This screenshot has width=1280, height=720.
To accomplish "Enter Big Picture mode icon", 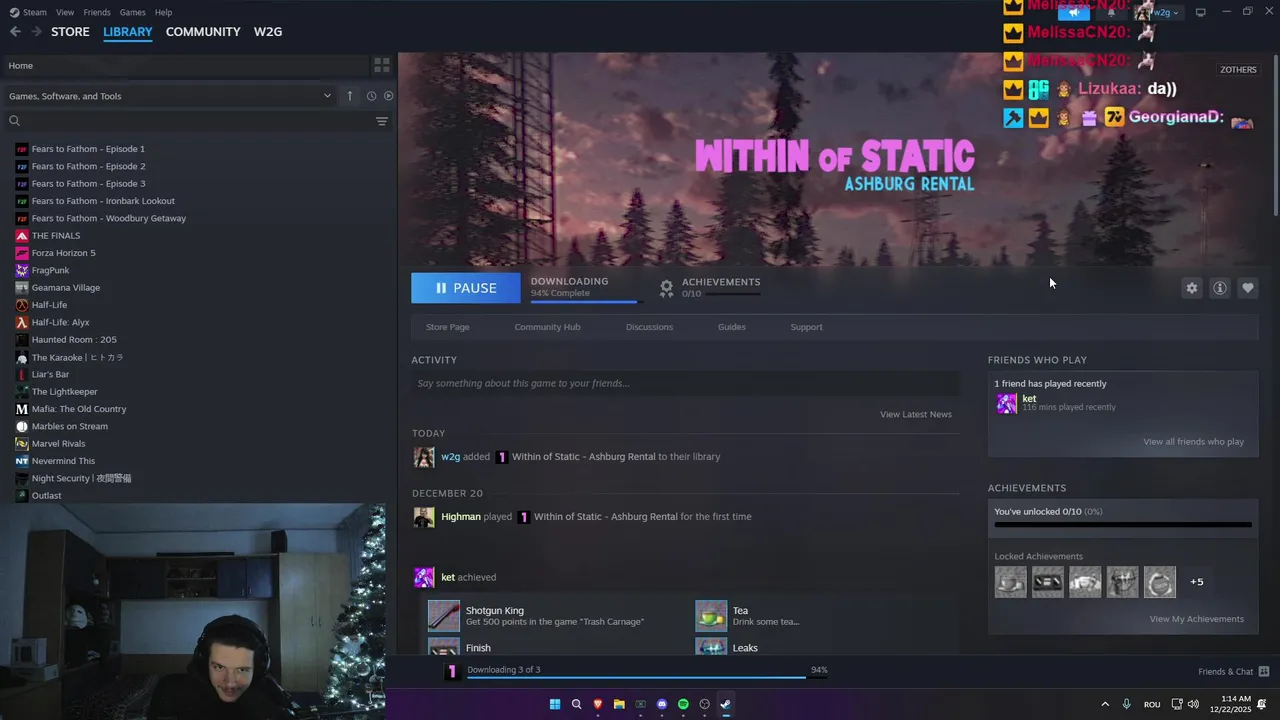I will (1201, 12).
